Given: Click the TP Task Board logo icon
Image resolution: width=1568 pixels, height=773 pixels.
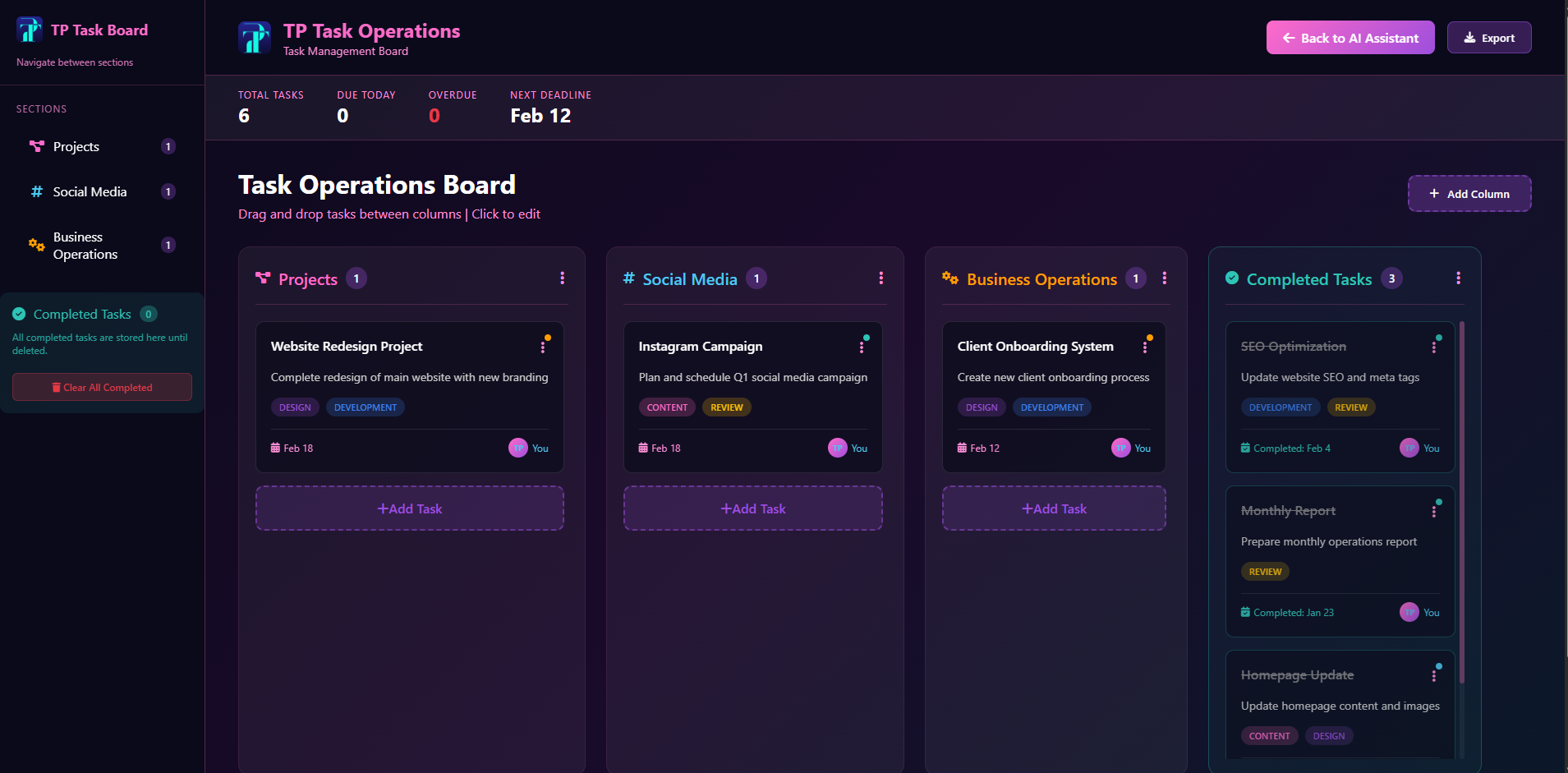Looking at the screenshot, I should coord(30,30).
